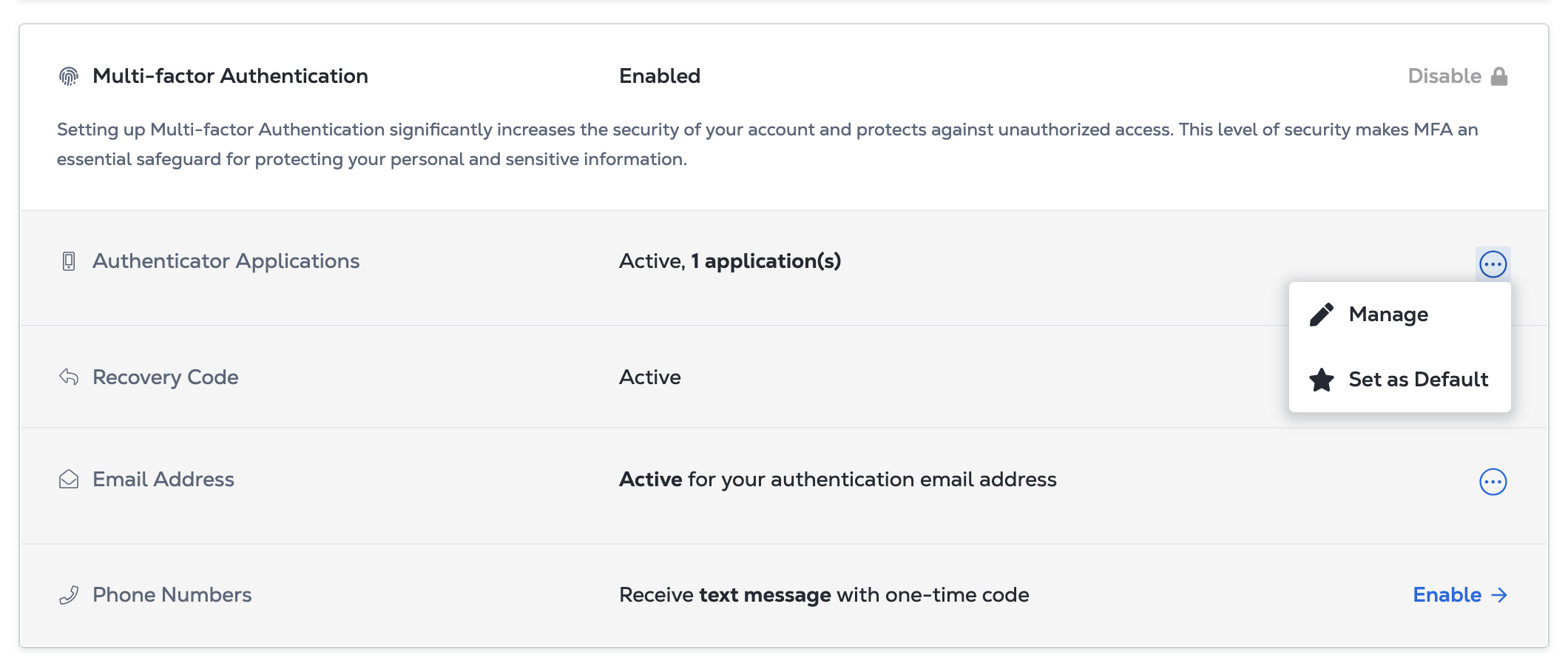Click the arrow next to Enable link

pyautogui.click(x=1499, y=595)
